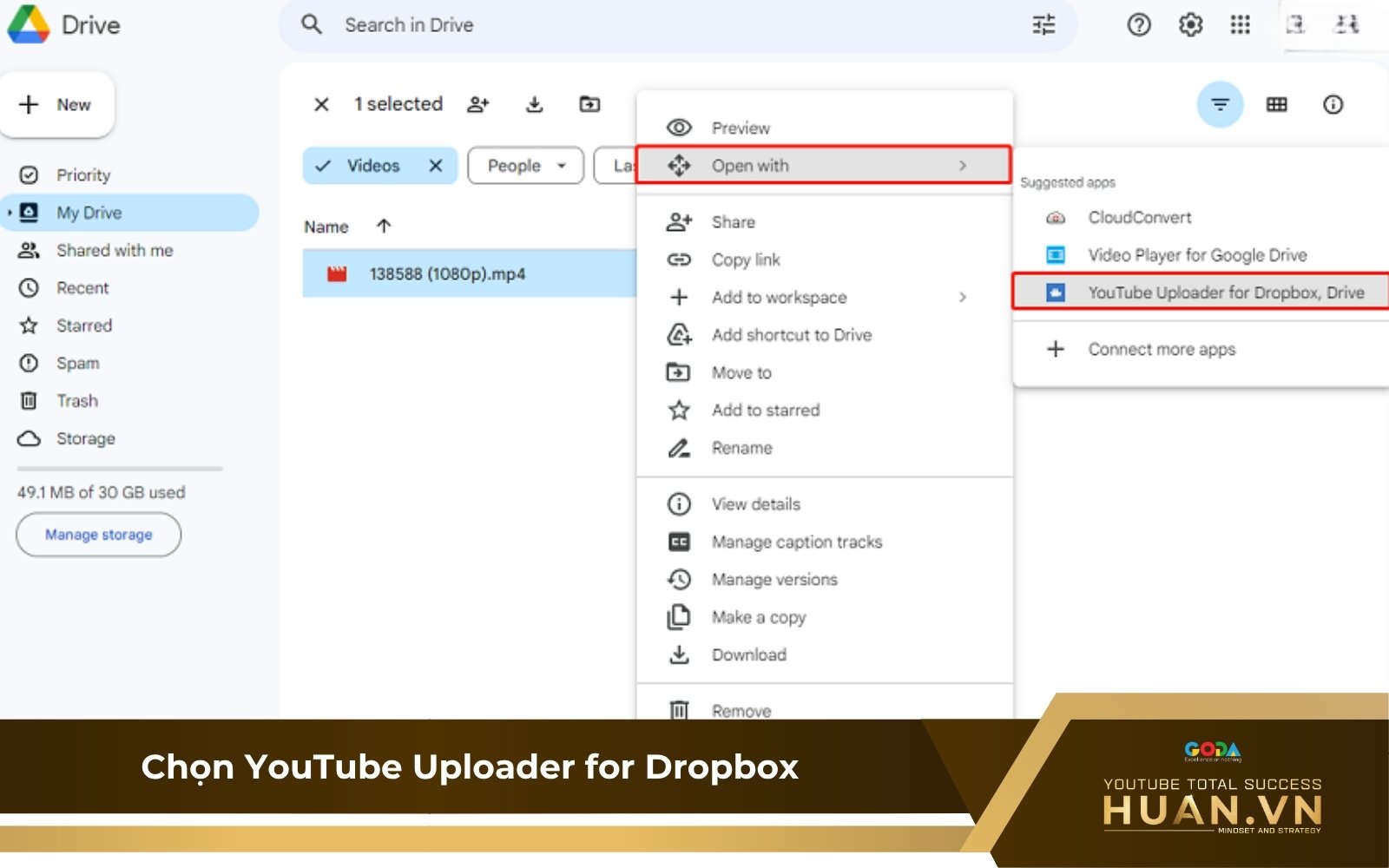Open with YouTube Uploader for Dropbox, Drive
The height and width of the screenshot is (868, 1389).
coord(1201,293)
